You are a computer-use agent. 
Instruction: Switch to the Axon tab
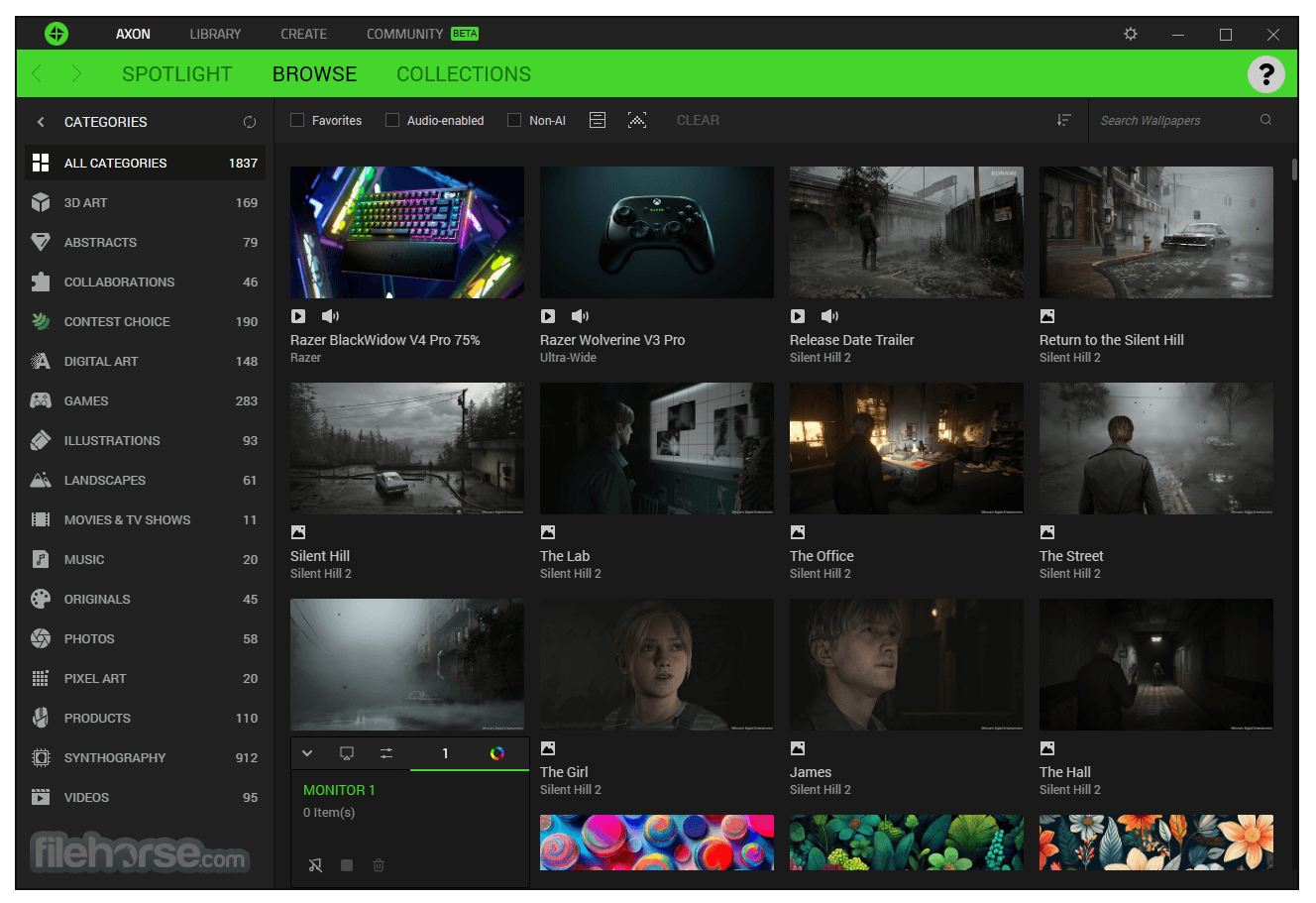[x=133, y=34]
